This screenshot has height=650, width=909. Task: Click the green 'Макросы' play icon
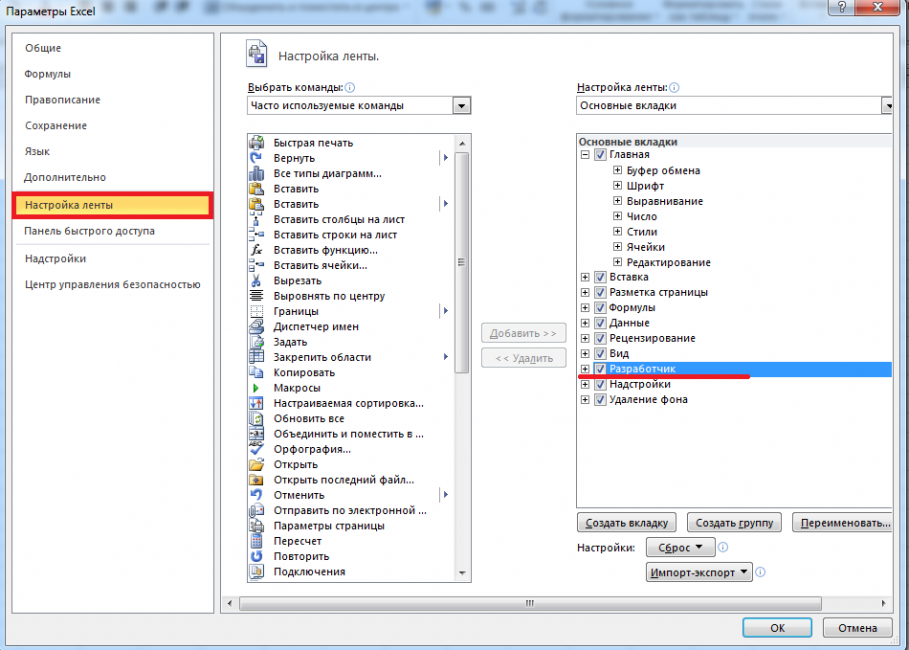tap(256, 388)
